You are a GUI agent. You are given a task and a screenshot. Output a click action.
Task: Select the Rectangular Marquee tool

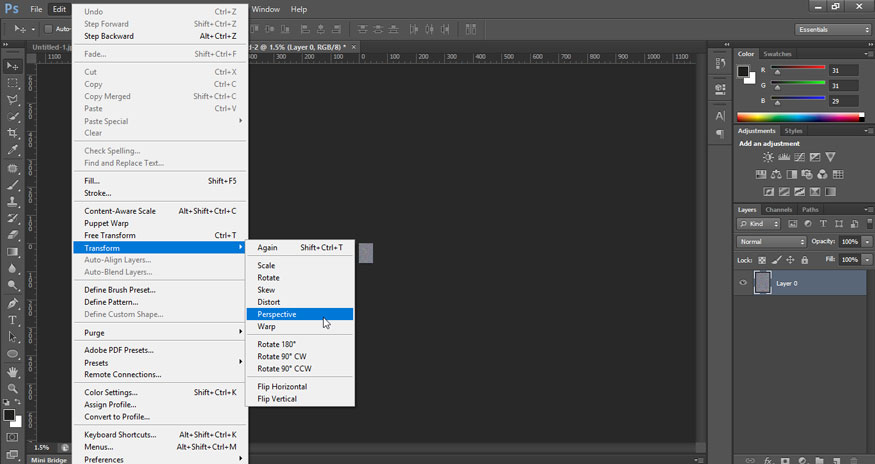(12, 83)
